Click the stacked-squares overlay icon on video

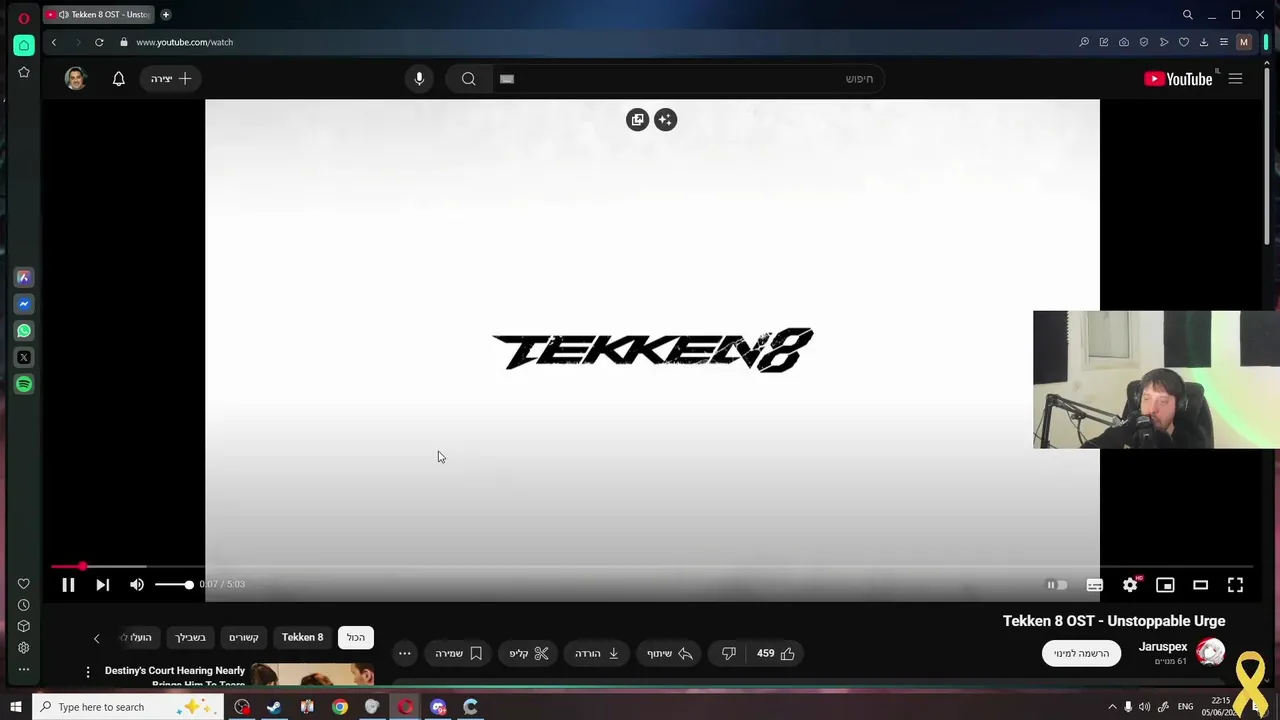click(637, 120)
